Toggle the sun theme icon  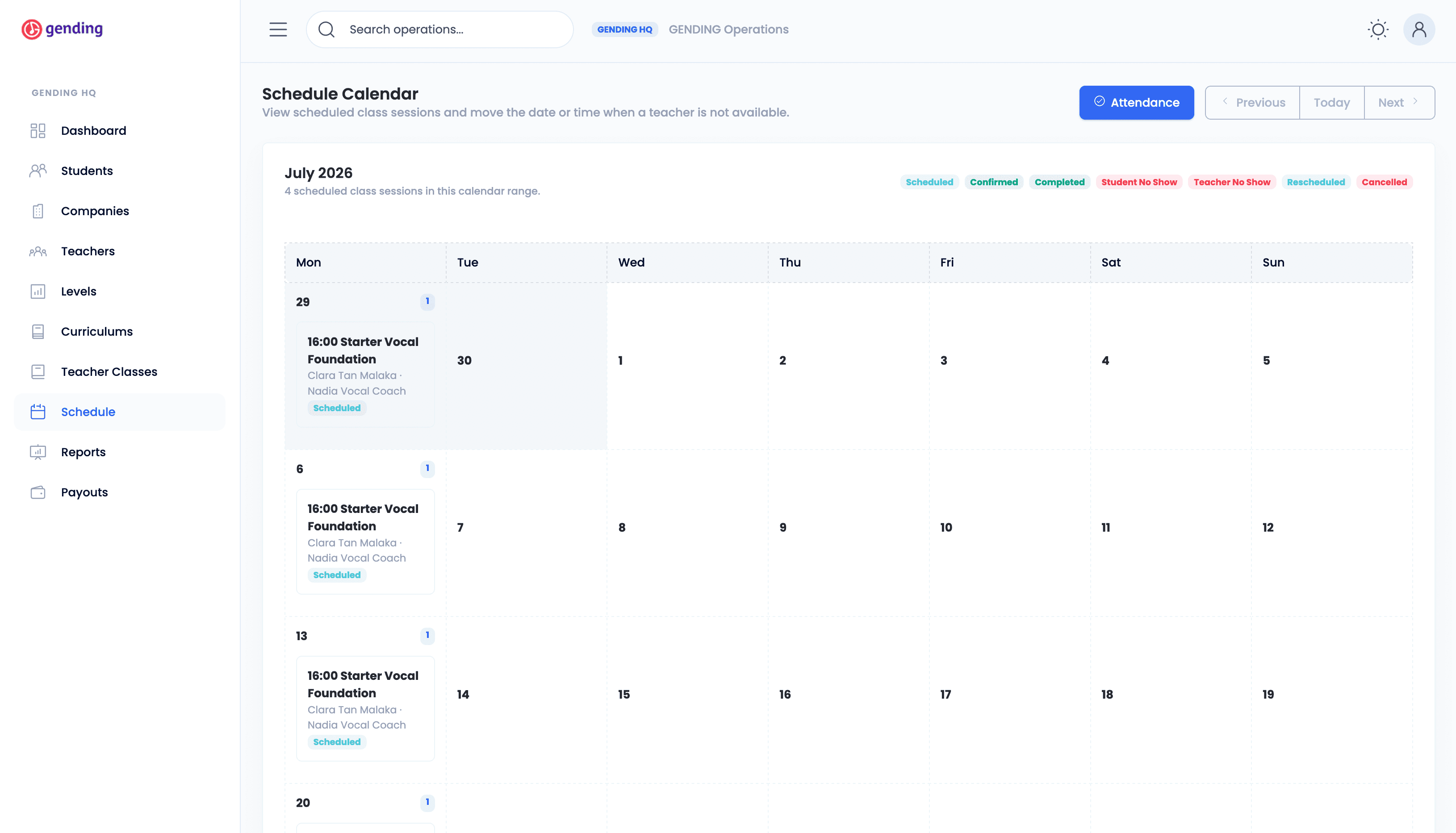point(1378,29)
